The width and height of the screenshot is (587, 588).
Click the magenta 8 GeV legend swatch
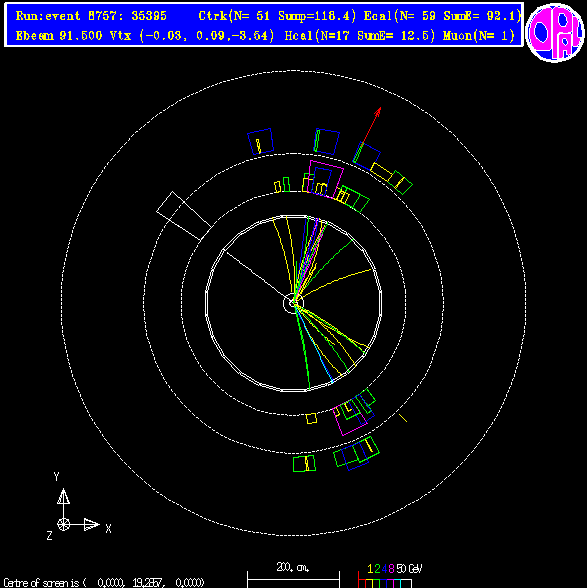tap(390, 584)
